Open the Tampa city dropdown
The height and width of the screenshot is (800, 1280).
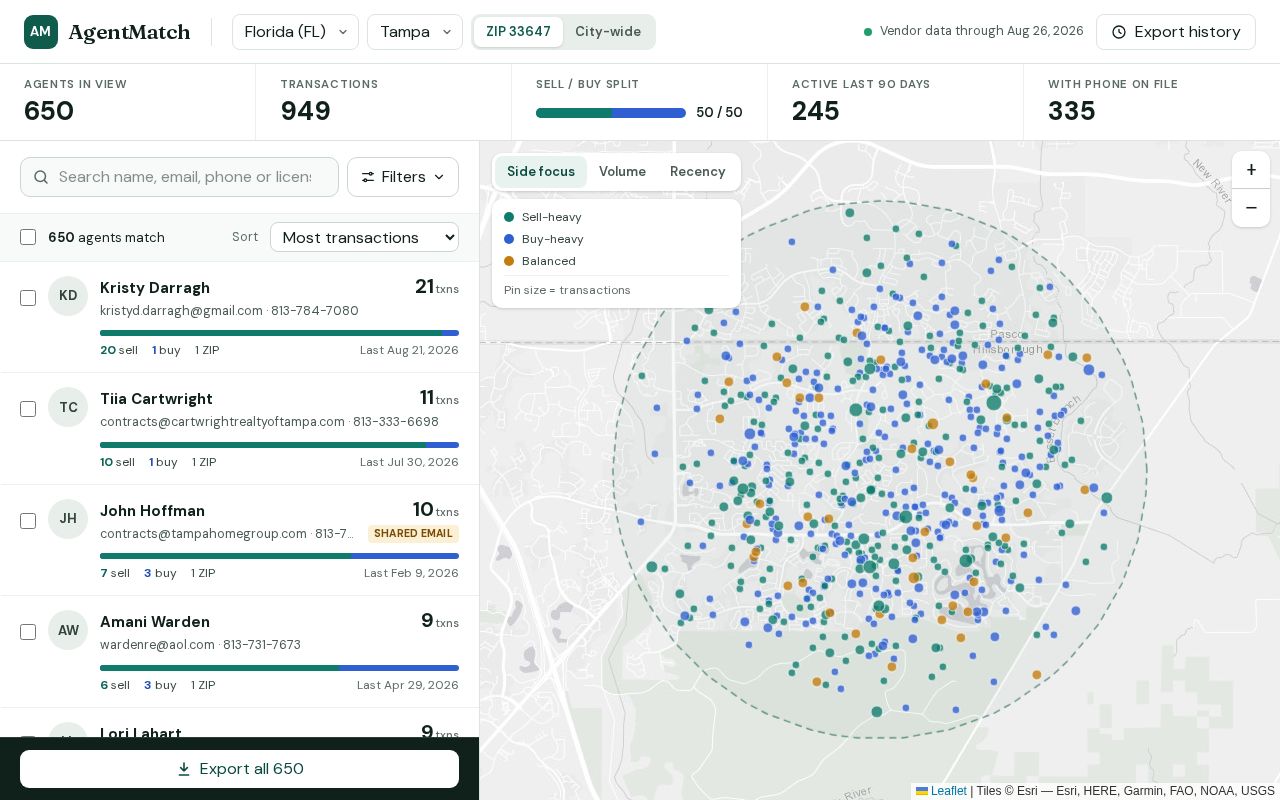tap(415, 32)
